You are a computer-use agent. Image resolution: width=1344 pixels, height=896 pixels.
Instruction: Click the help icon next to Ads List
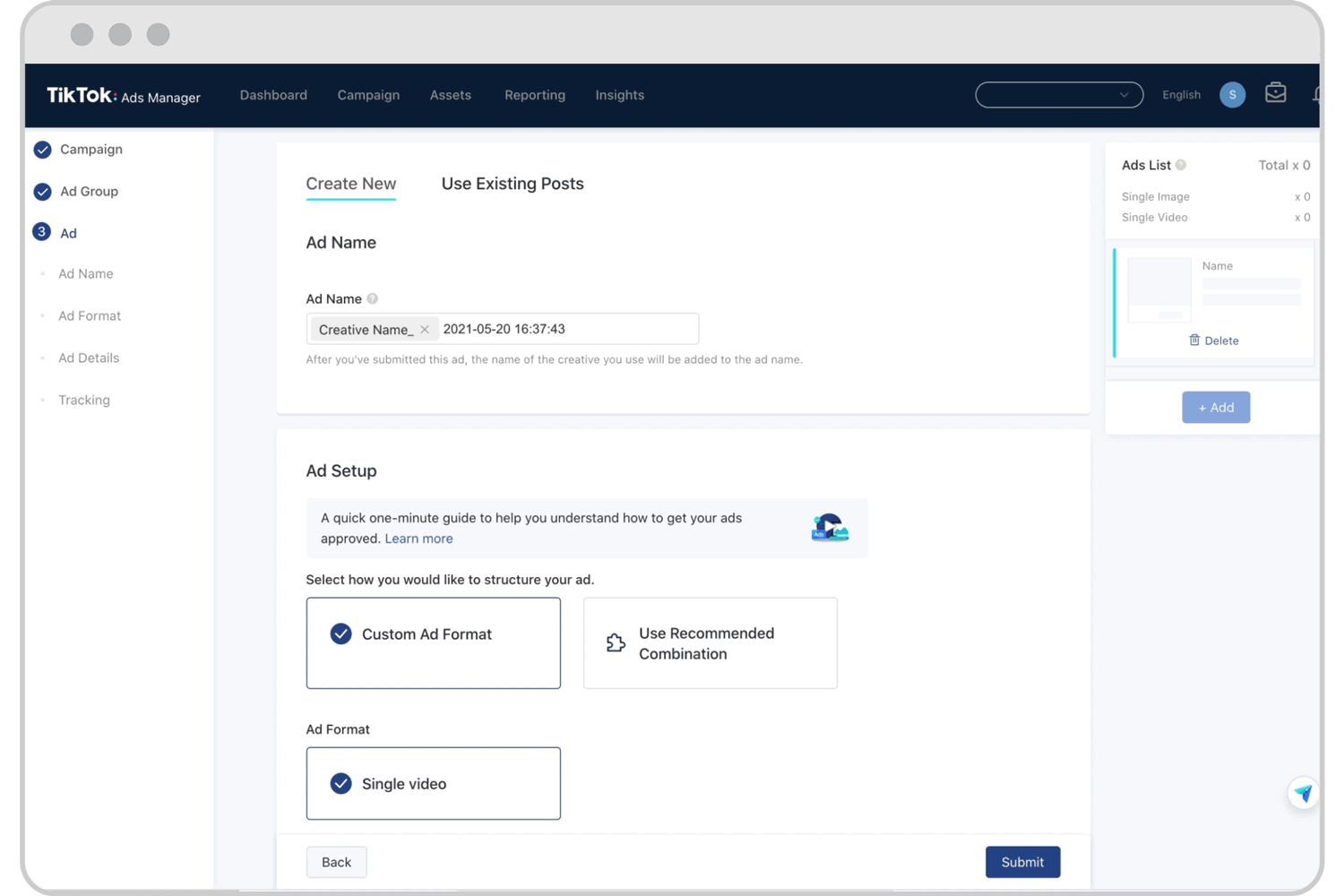[x=1181, y=165]
